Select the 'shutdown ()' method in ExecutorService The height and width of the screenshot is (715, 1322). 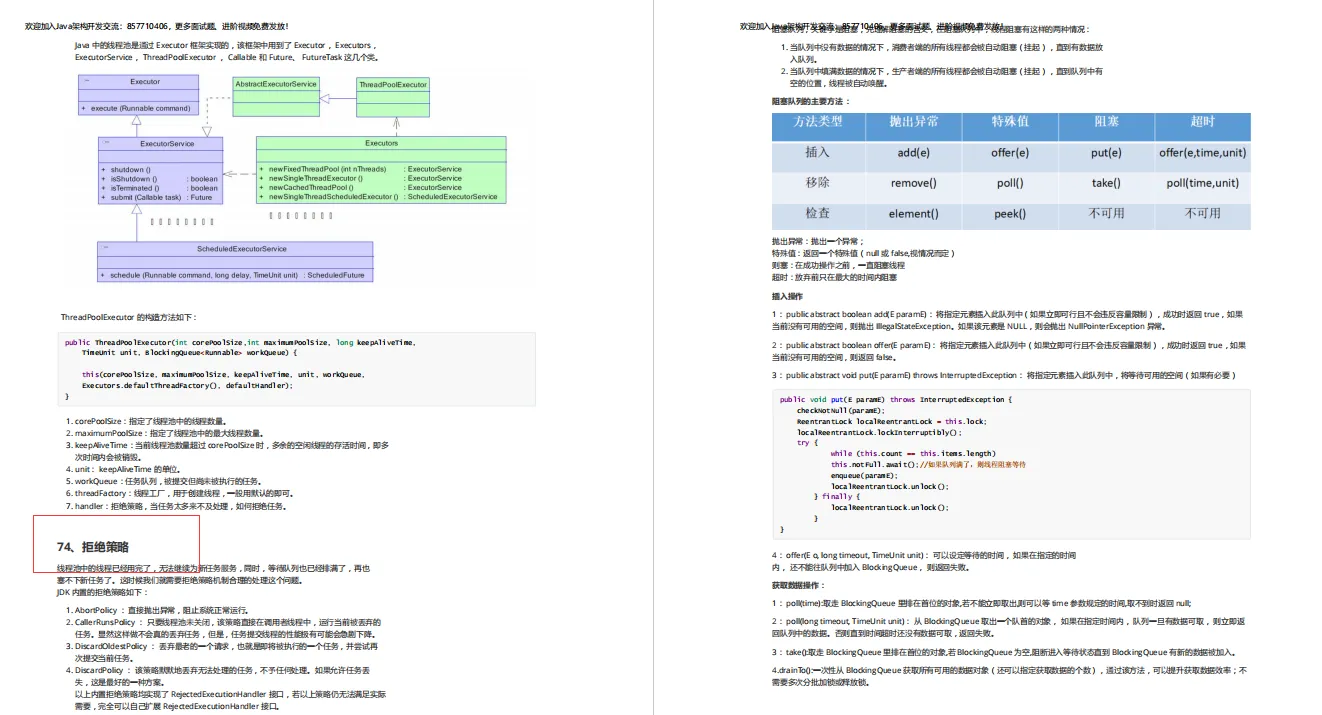click(130, 170)
